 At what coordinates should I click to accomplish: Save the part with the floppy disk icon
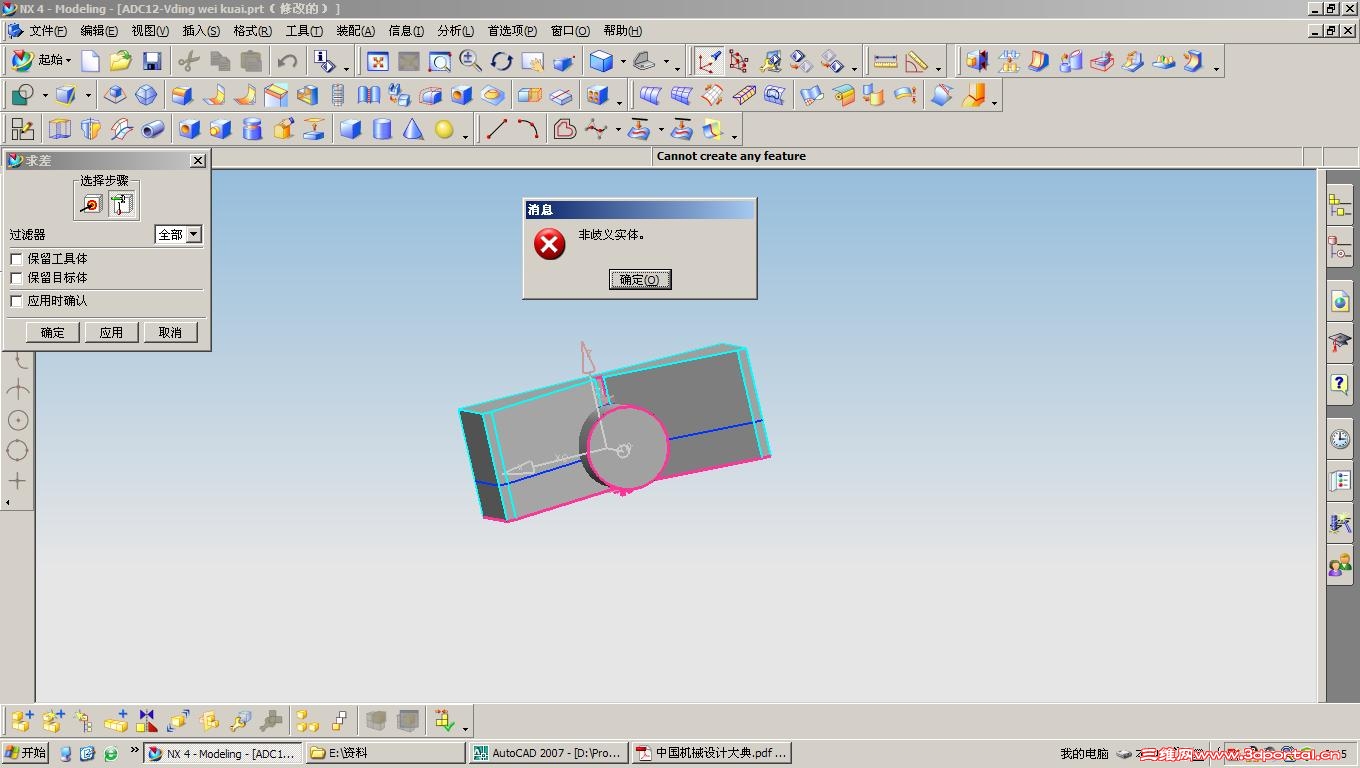point(152,62)
